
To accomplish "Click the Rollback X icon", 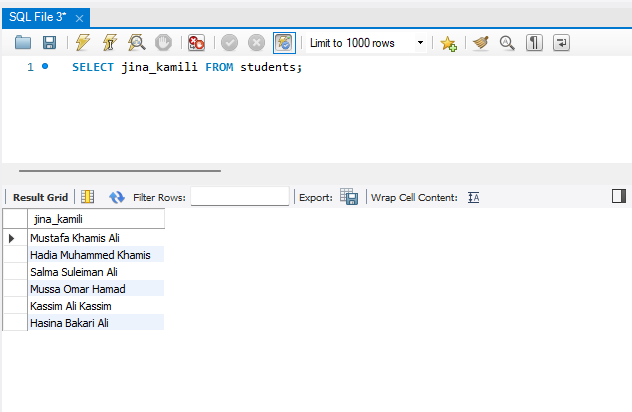I will (x=256, y=42).
